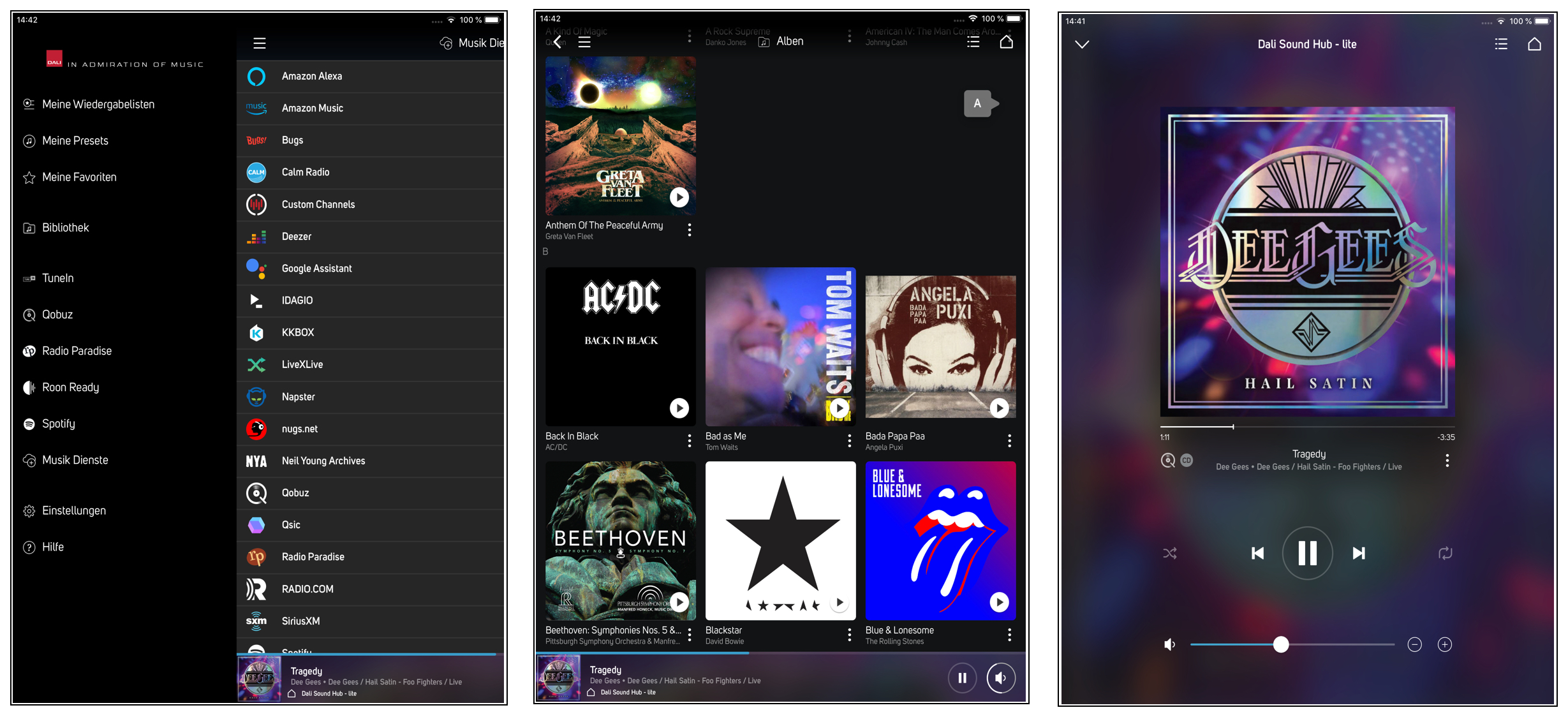Screen dimensions: 1568x717
Task: Open Amazon Alexa service
Action: 370,77
